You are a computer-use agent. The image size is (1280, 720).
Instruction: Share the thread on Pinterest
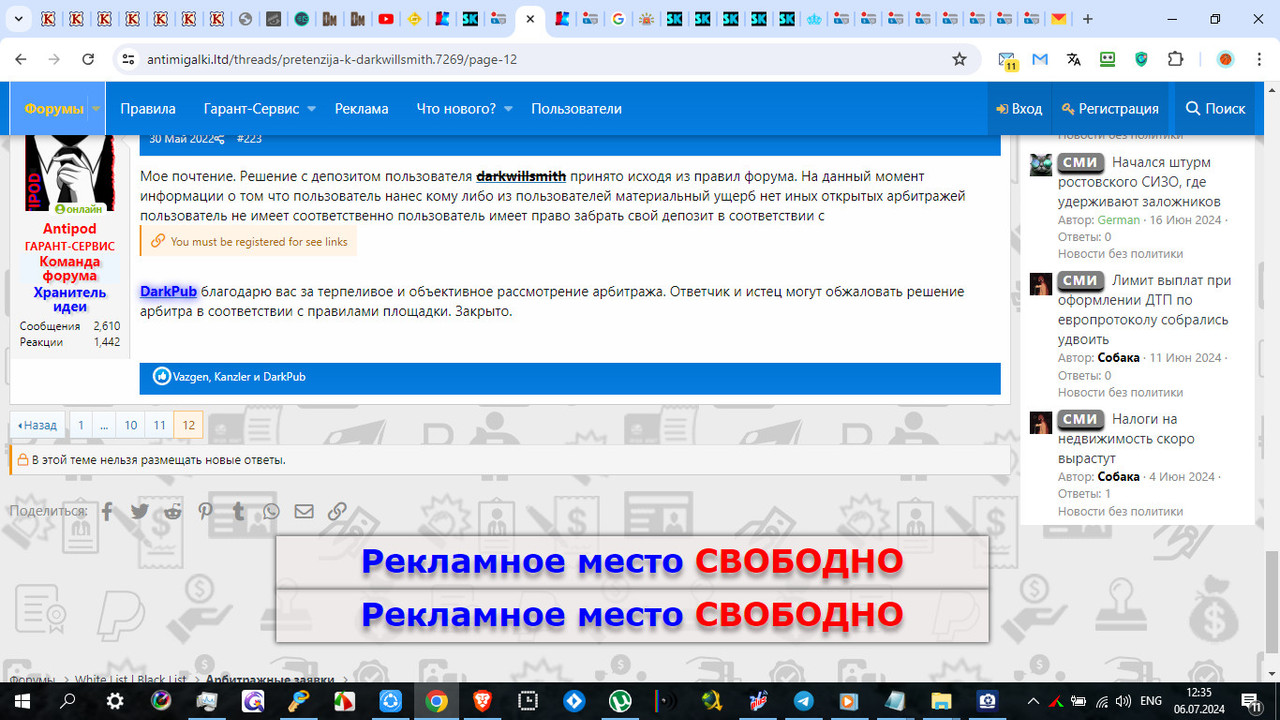205,511
